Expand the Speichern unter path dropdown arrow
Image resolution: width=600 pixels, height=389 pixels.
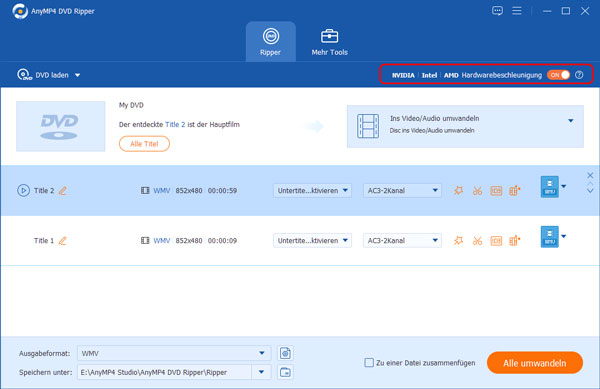[x=261, y=372]
